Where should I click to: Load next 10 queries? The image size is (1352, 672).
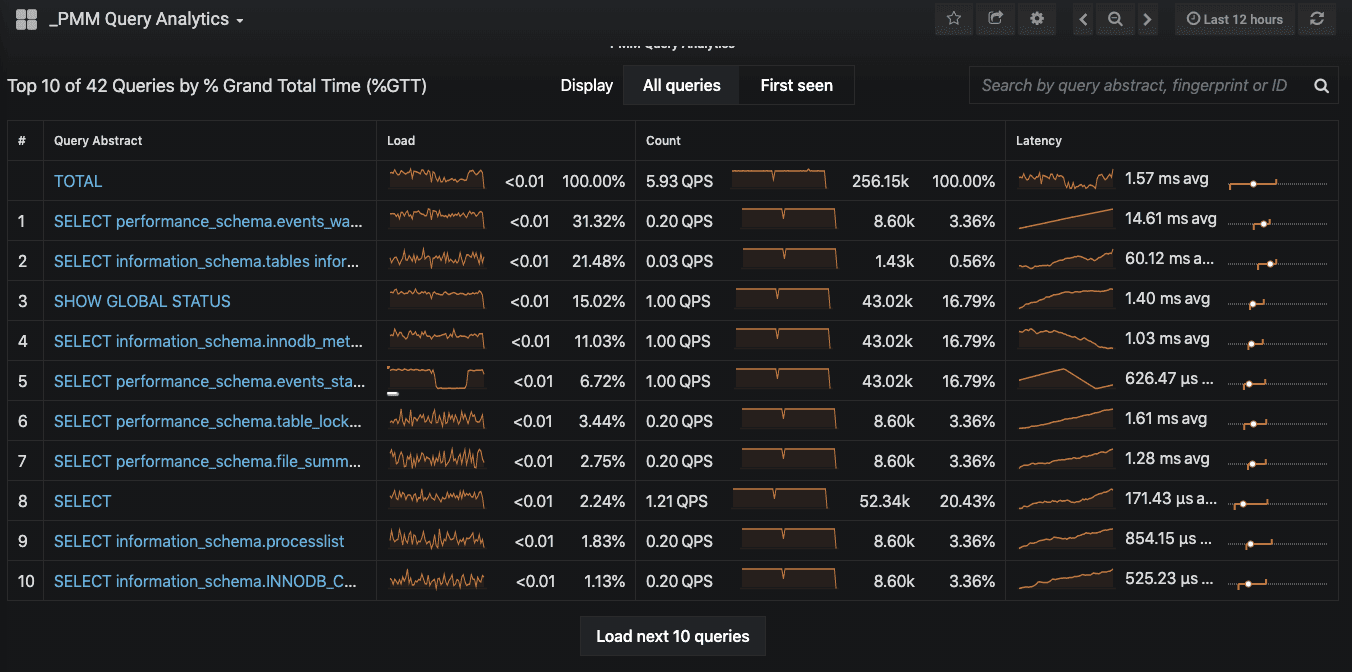tap(673, 636)
